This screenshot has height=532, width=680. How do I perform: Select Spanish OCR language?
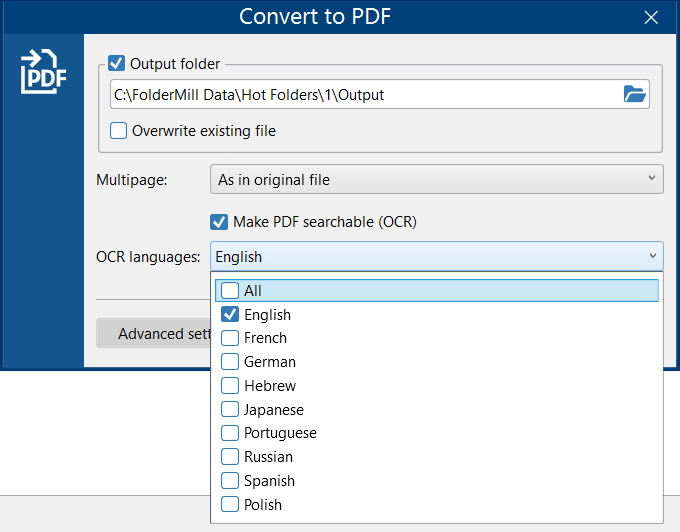point(230,481)
